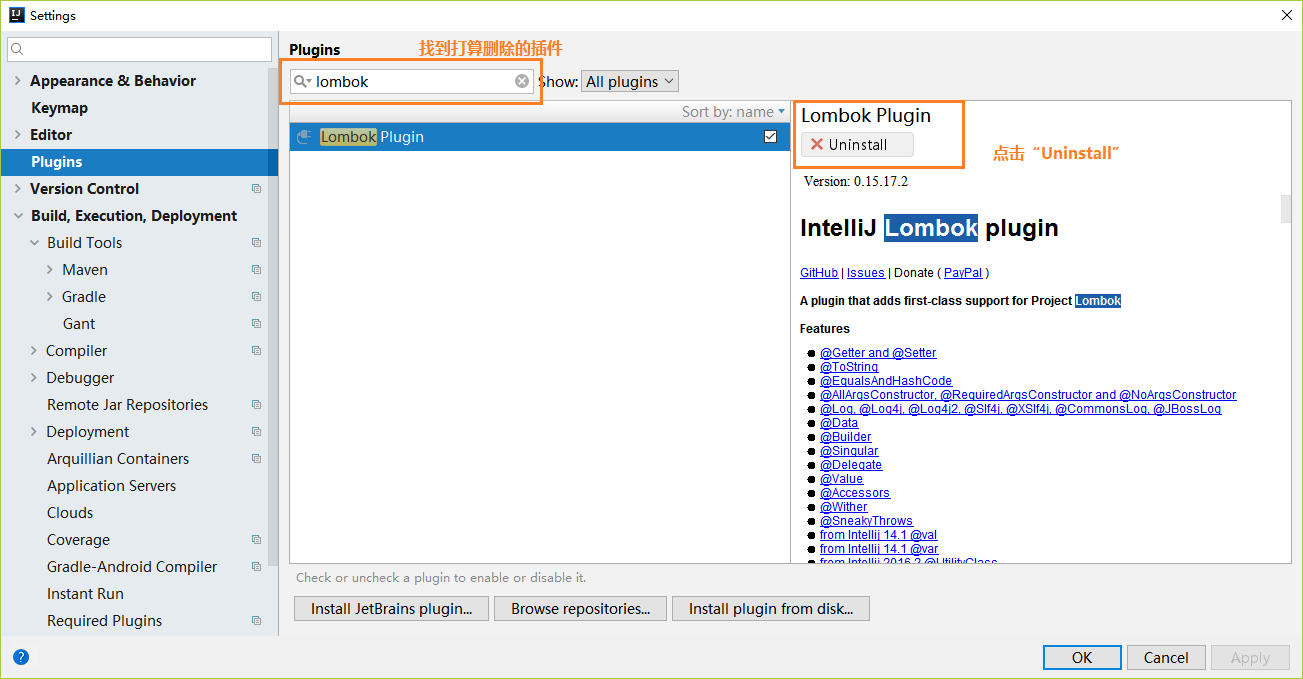Click project-level icon beside Deployment
Viewport: 1303px width, 679px height.
257,432
